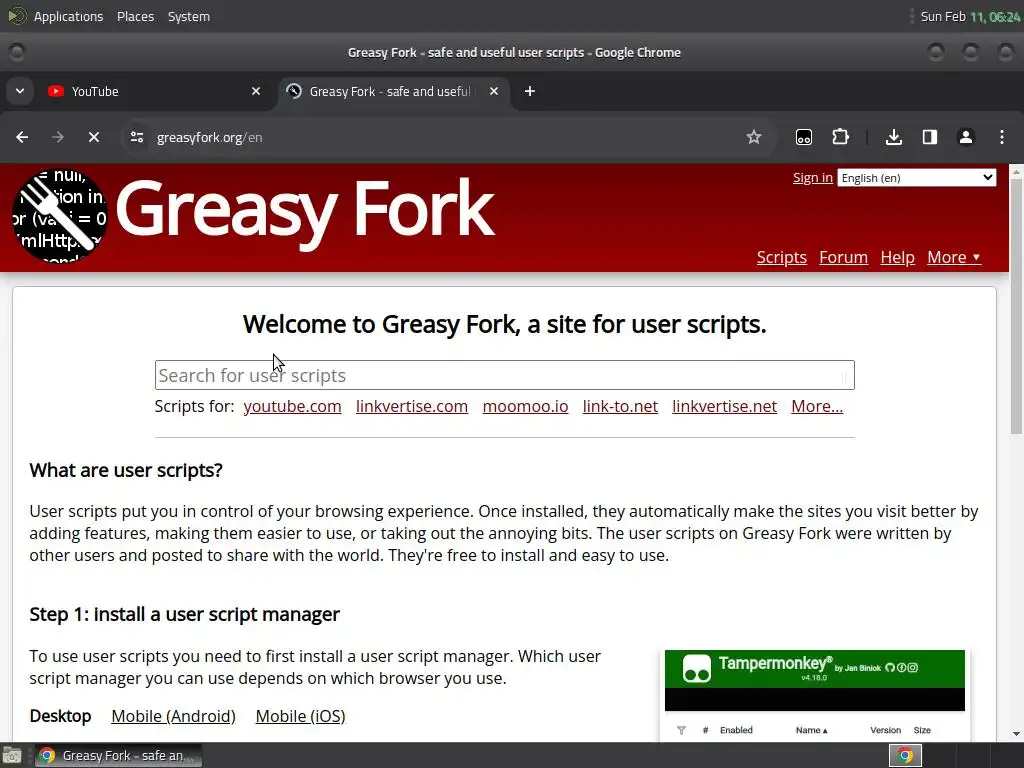
Task: Open scripts for moomoo.io
Action: coord(525,406)
